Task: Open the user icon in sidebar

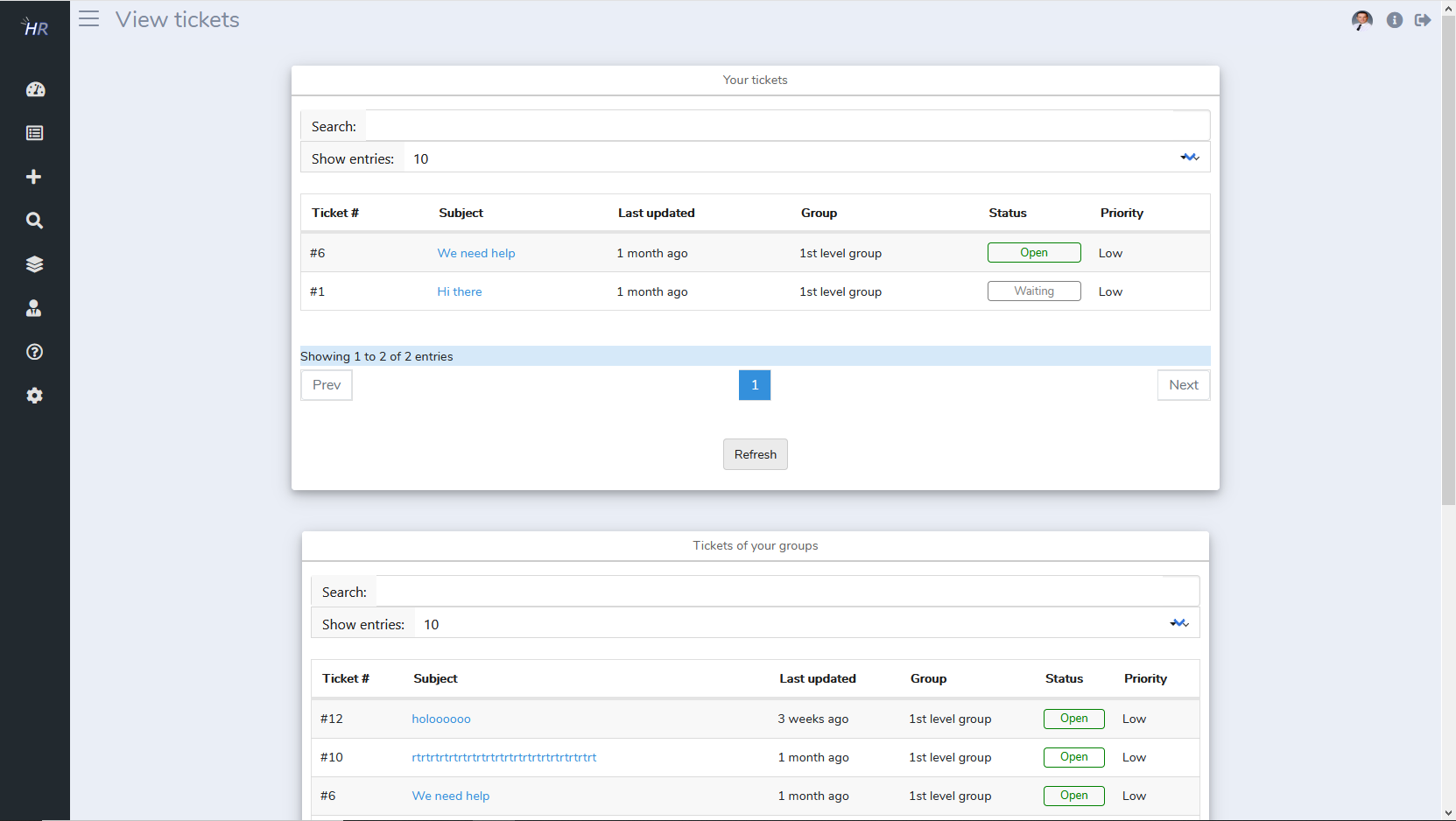Action: coord(34,308)
